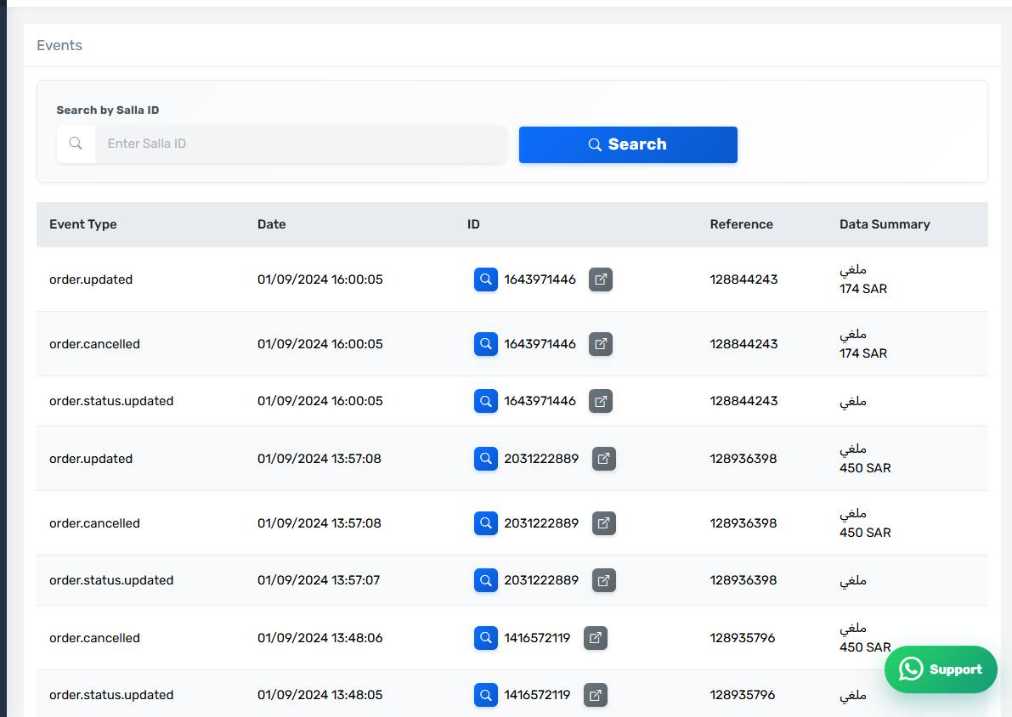Viewport: 1012px width, 717px height.
Task: Click the magnifier icon in order.cancelled 13:48:06 row
Action: 485,638
